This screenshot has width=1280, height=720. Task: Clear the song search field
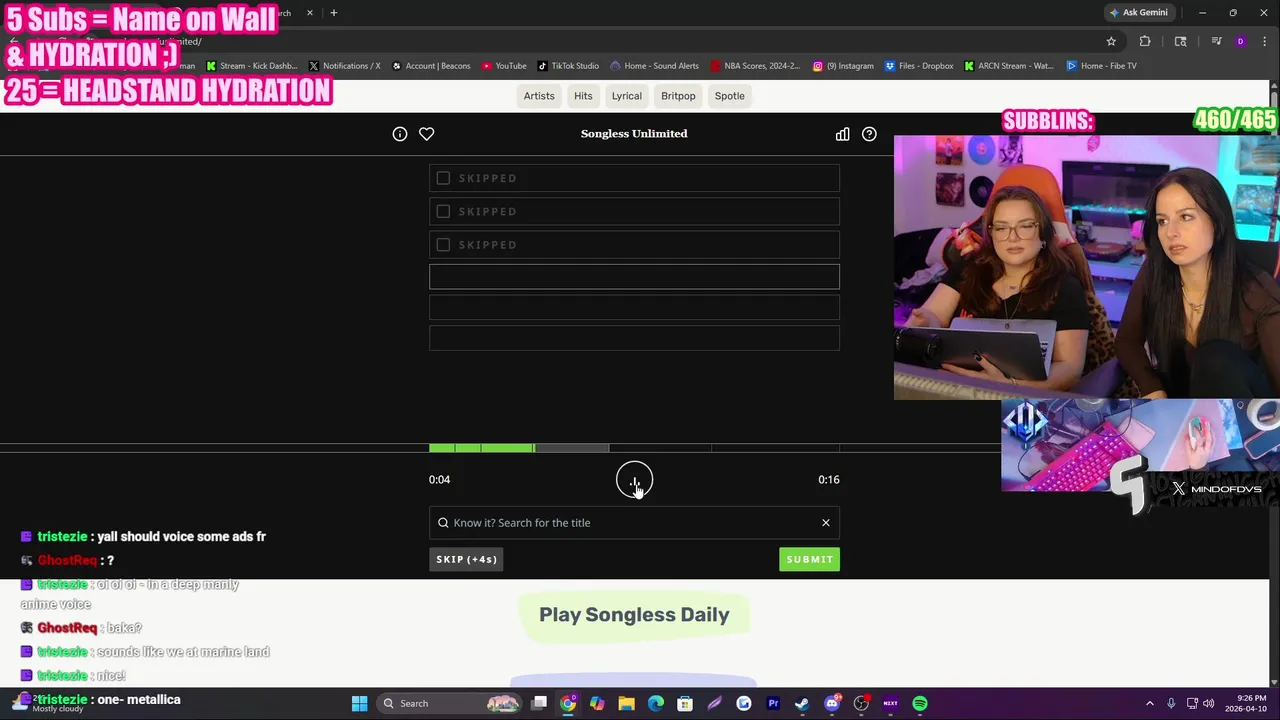click(826, 523)
